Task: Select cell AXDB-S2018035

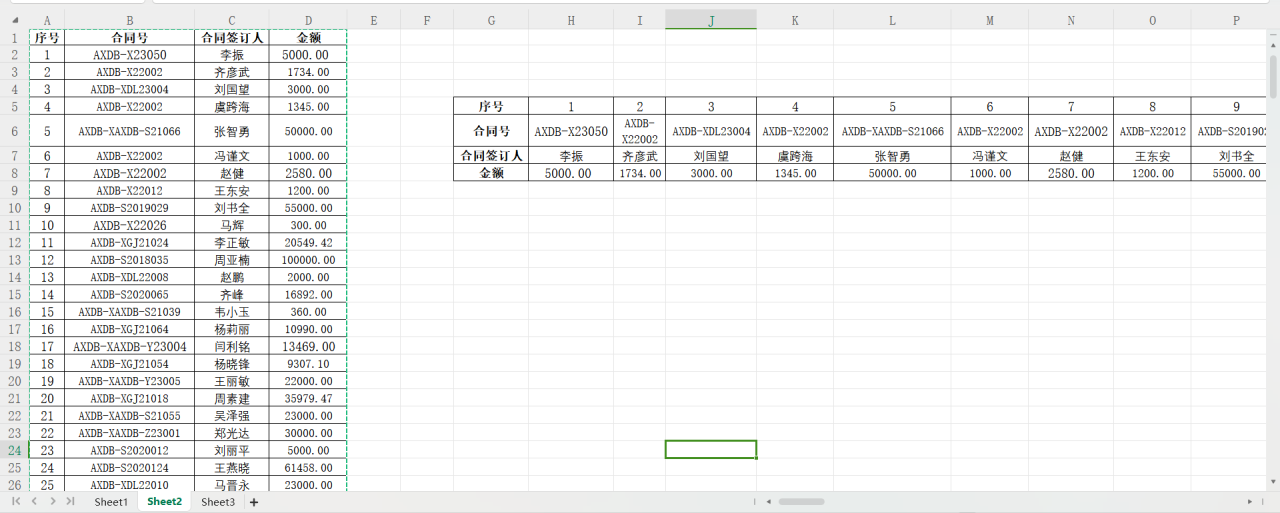Action: pos(130,260)
